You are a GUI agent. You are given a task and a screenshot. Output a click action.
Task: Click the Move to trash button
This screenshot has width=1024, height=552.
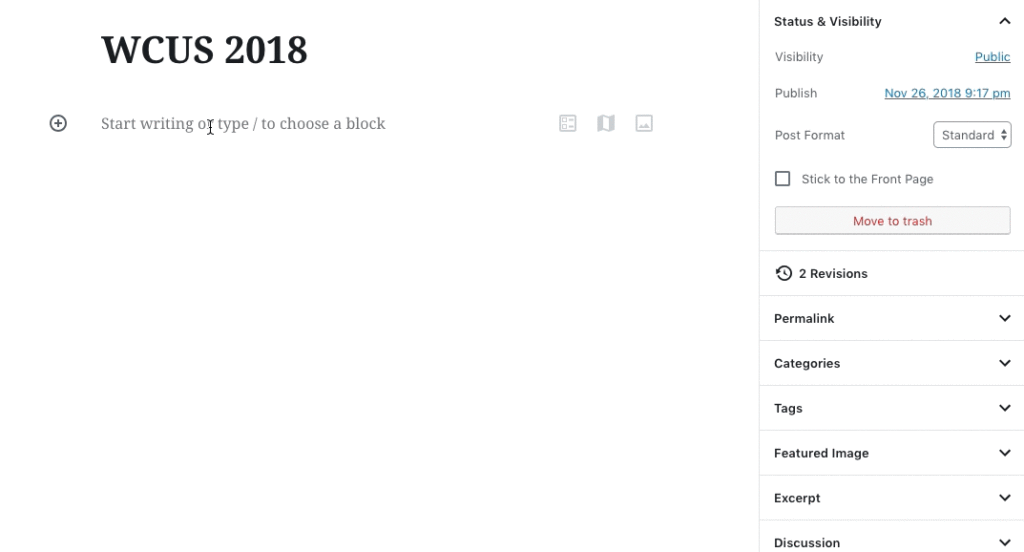(892, 221)
